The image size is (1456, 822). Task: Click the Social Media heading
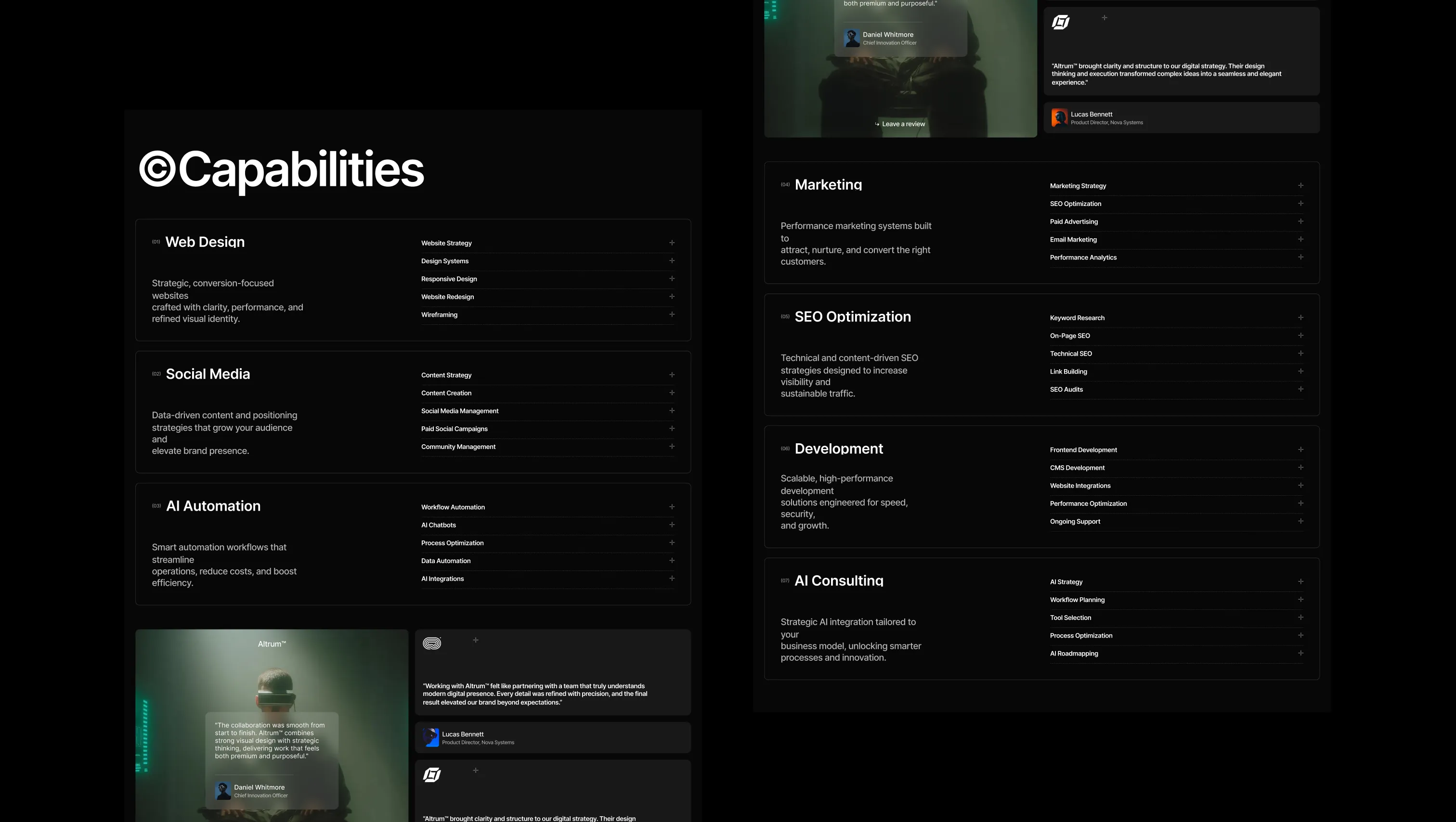click(208, 374)
